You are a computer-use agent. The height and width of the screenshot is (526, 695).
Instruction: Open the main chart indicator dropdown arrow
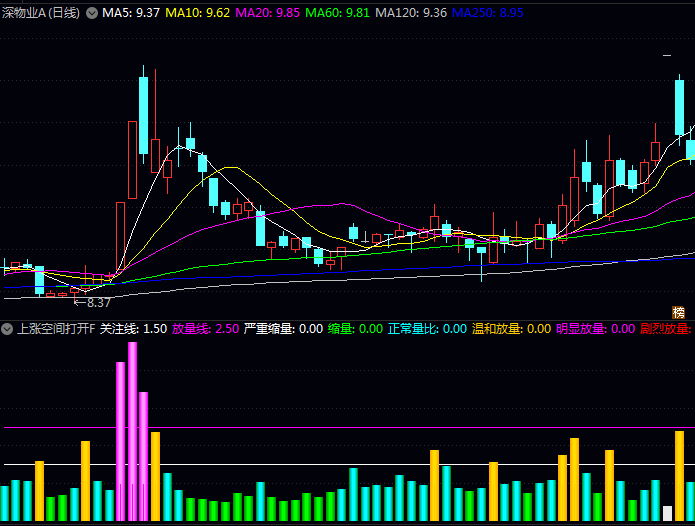(x=92, y=13)
